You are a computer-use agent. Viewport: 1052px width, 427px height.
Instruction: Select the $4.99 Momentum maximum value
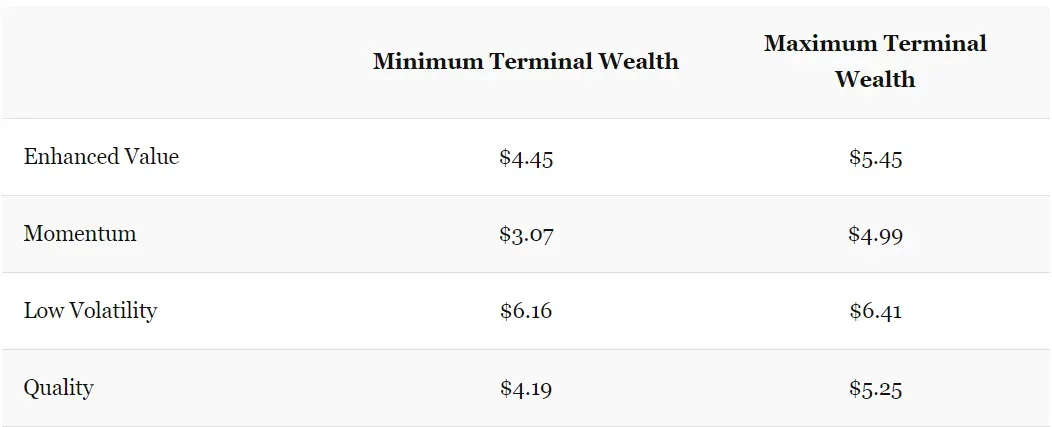875,235
